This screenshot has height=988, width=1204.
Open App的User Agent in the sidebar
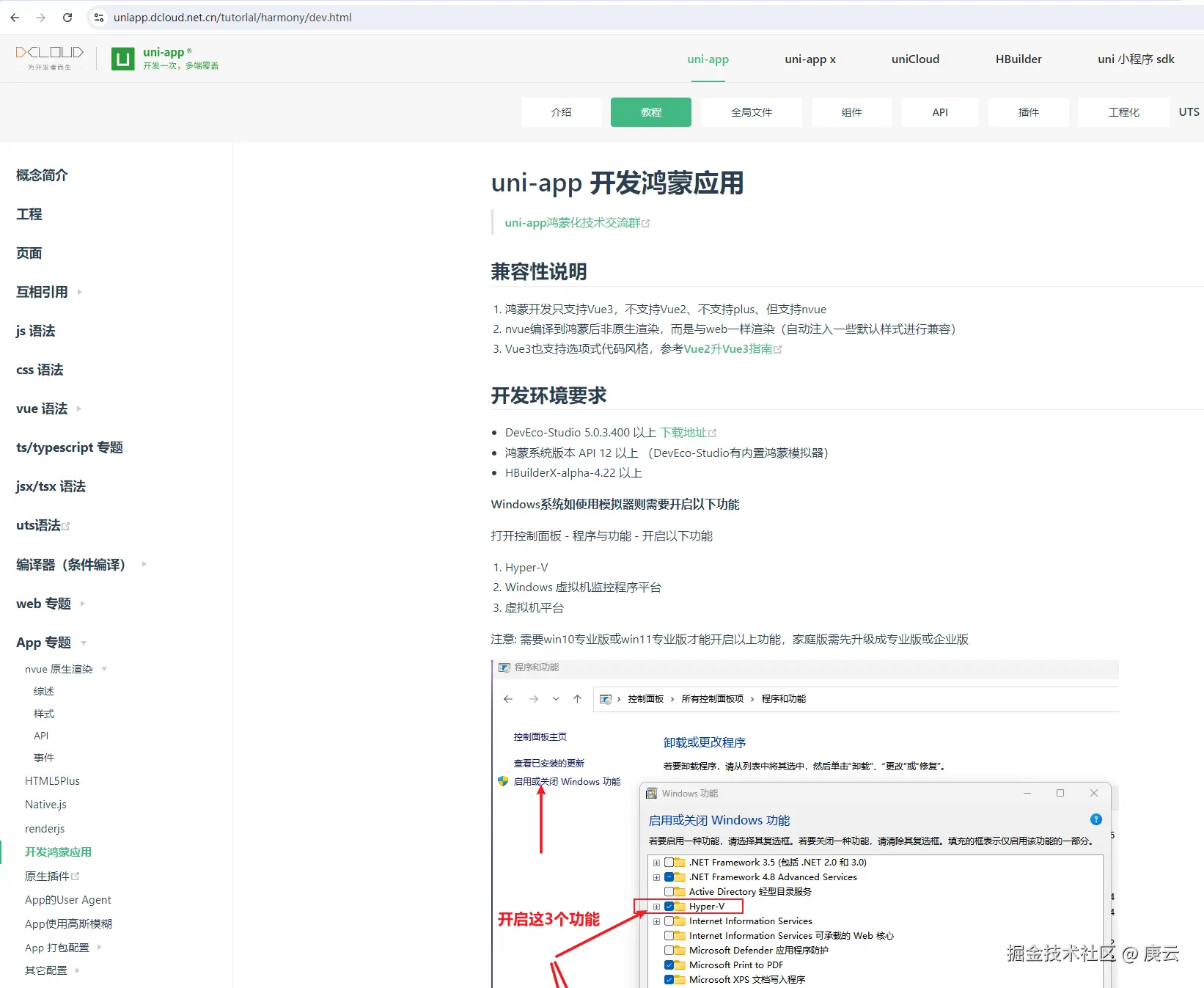tap(68, 900)
